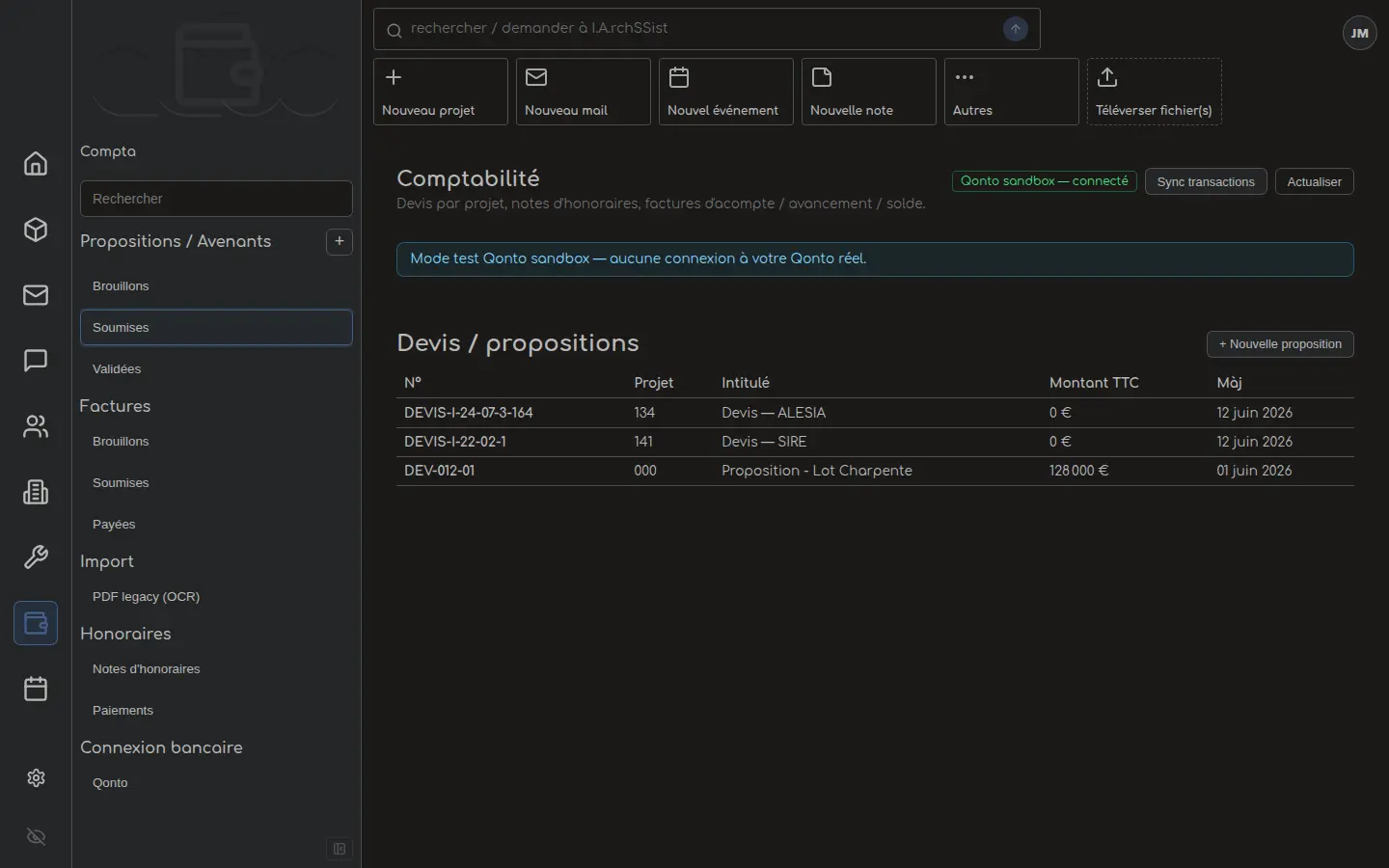Open the calendar icon in sidebar
This screenshot has height=868, width=1389.
(x=36, y=689)
